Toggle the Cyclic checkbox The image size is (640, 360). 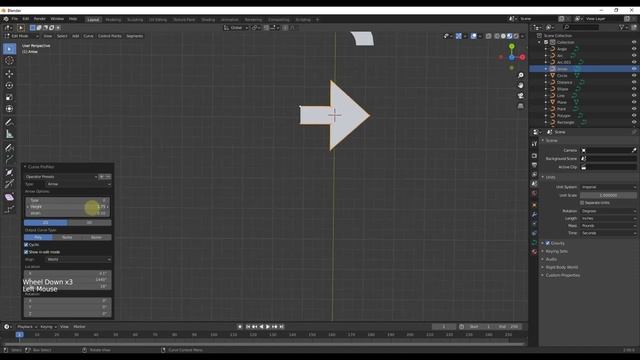point(26,245)
